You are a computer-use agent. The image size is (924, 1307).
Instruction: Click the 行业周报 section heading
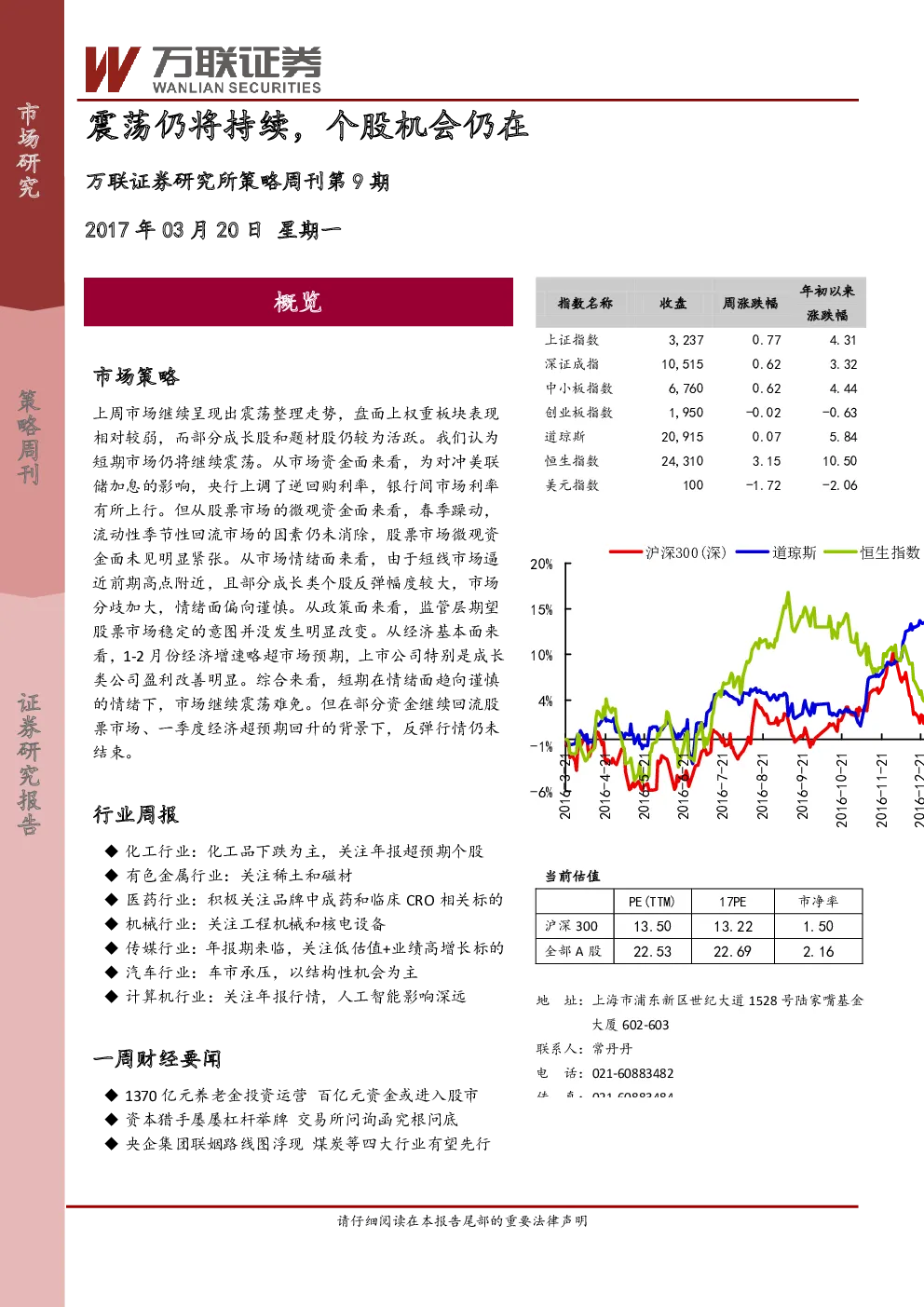pos(136,815)
